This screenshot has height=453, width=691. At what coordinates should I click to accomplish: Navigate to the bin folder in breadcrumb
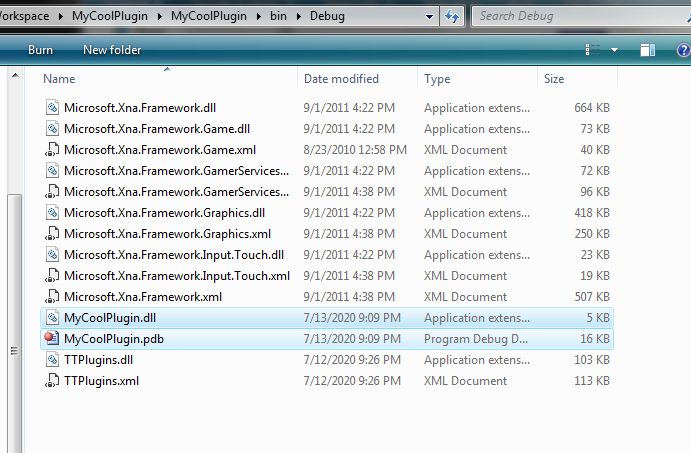click(277, 17)
